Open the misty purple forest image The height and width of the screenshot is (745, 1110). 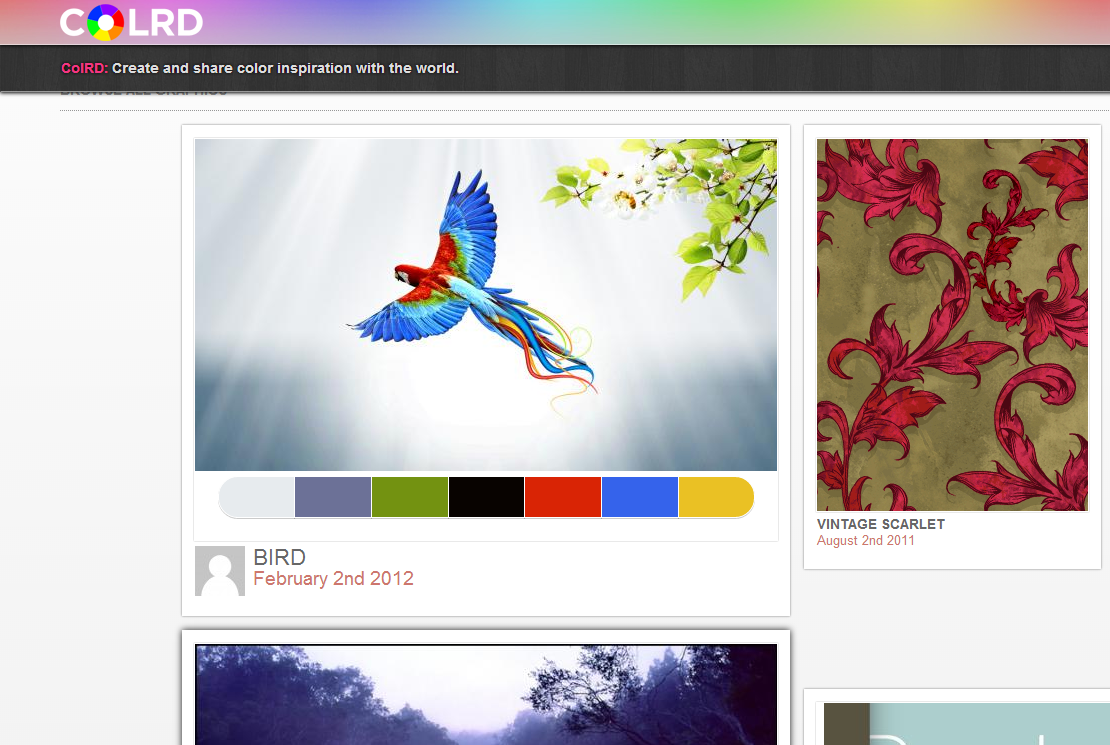pyautogui.click(x=486, y=695)
